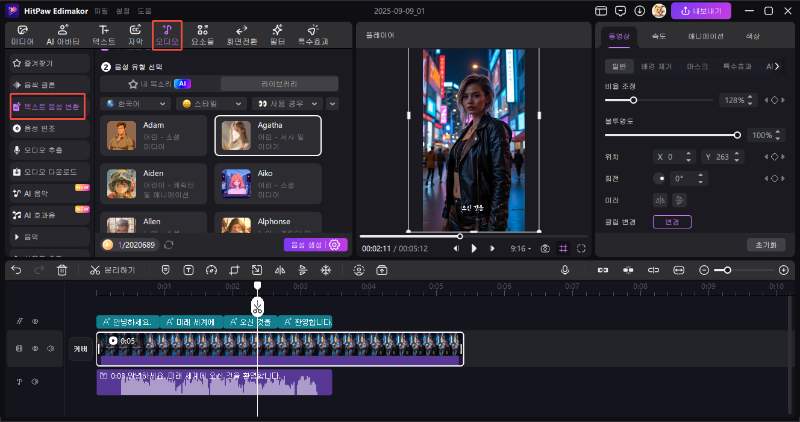Switch to the 라이브러리 voice library tab
Viewport: 800px width, 422px height.
(x=279, y=84)
